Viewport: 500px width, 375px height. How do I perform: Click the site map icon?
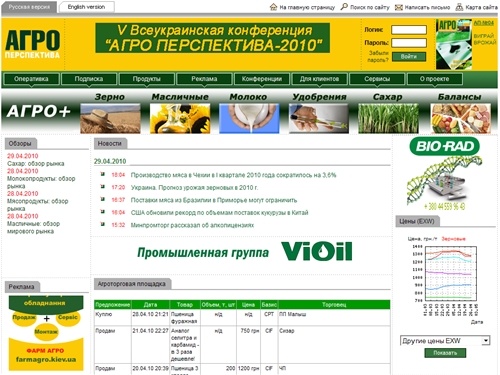click(459, 7)
